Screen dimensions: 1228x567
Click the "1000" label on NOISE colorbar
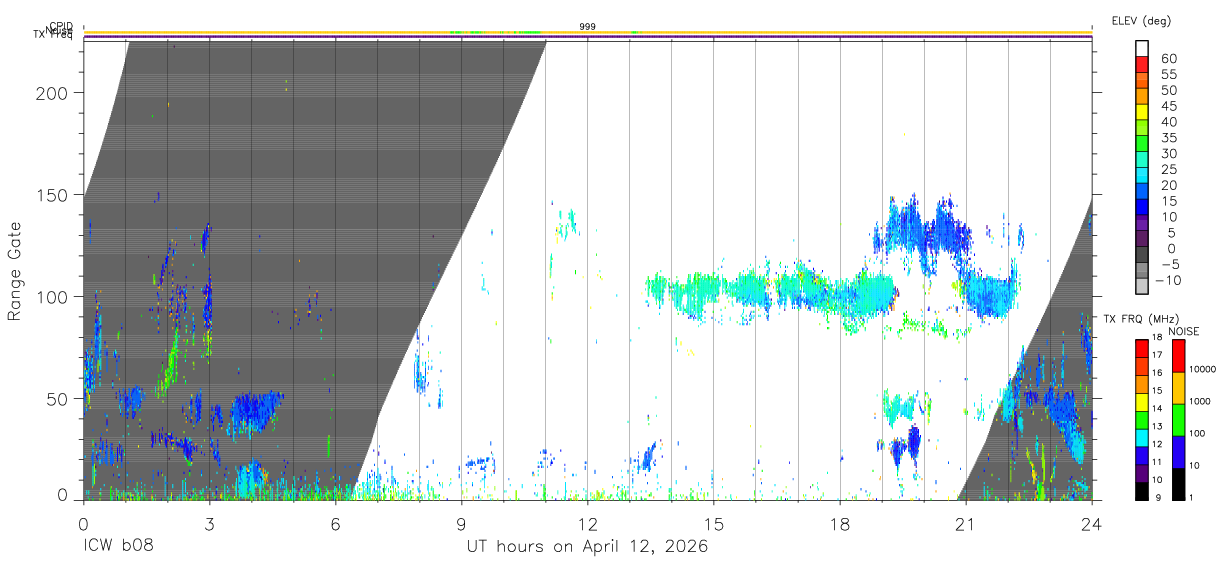1201,401
